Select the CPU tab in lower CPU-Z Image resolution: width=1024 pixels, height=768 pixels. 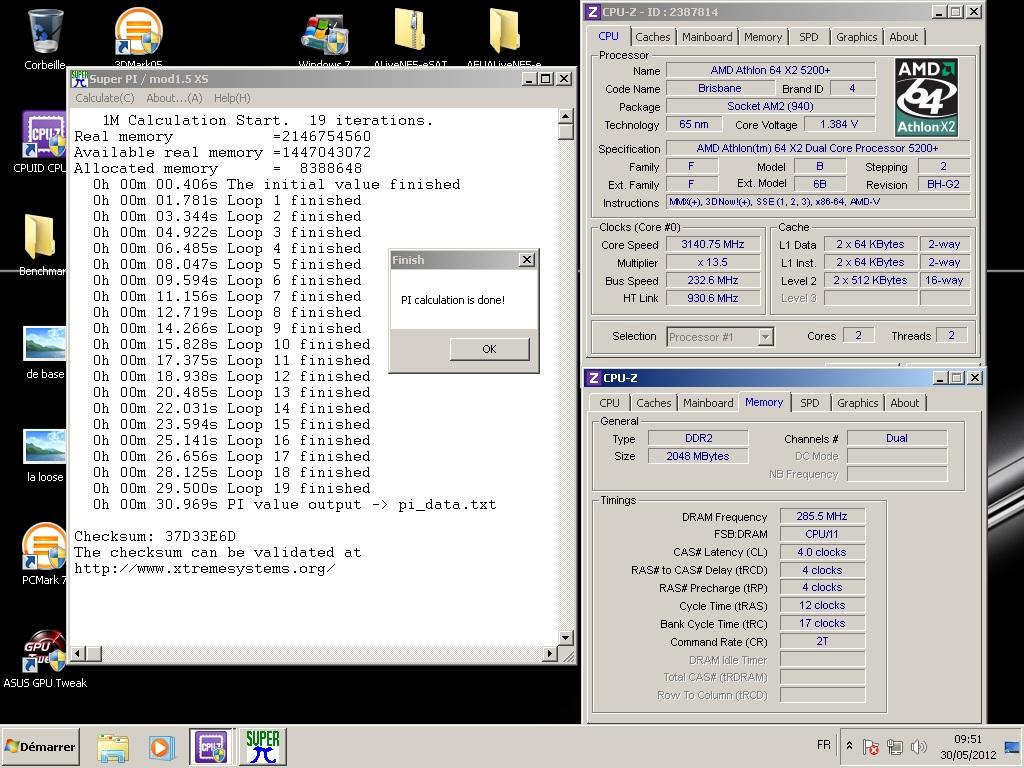[609, 403]
